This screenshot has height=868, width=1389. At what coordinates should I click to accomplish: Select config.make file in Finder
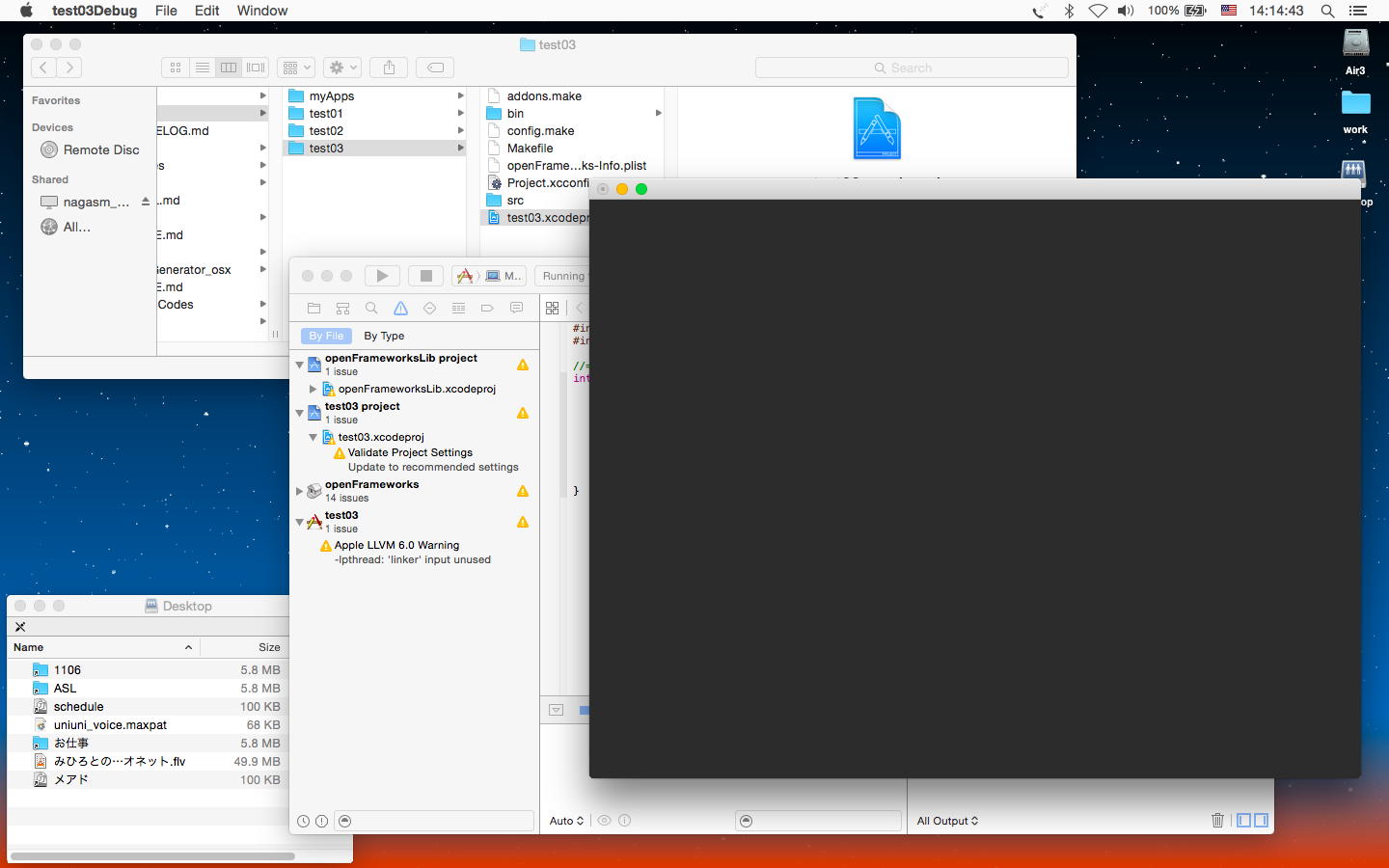tap(540, 131)
